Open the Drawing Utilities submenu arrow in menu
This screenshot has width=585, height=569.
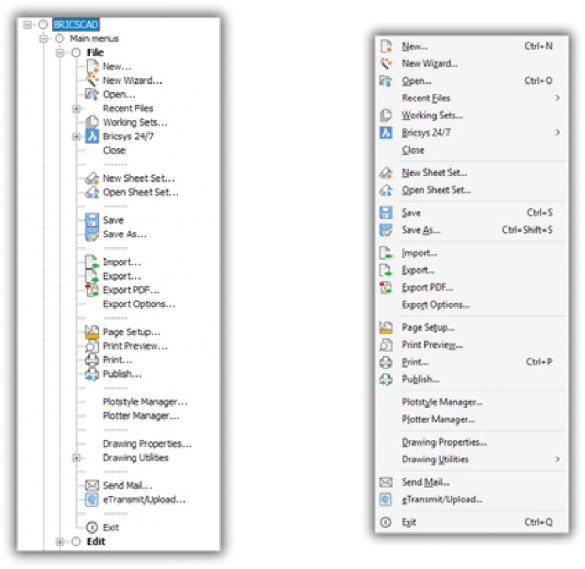pyautogui.click(x=557, y=459)
